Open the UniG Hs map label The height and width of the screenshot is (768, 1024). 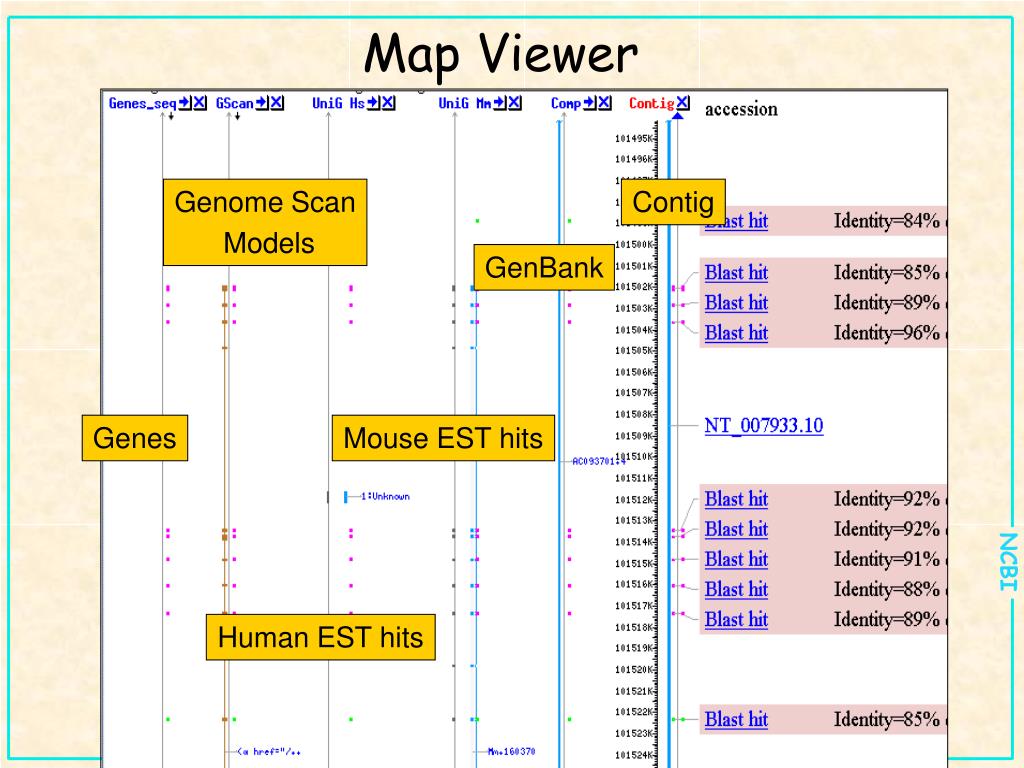(338, 103)
